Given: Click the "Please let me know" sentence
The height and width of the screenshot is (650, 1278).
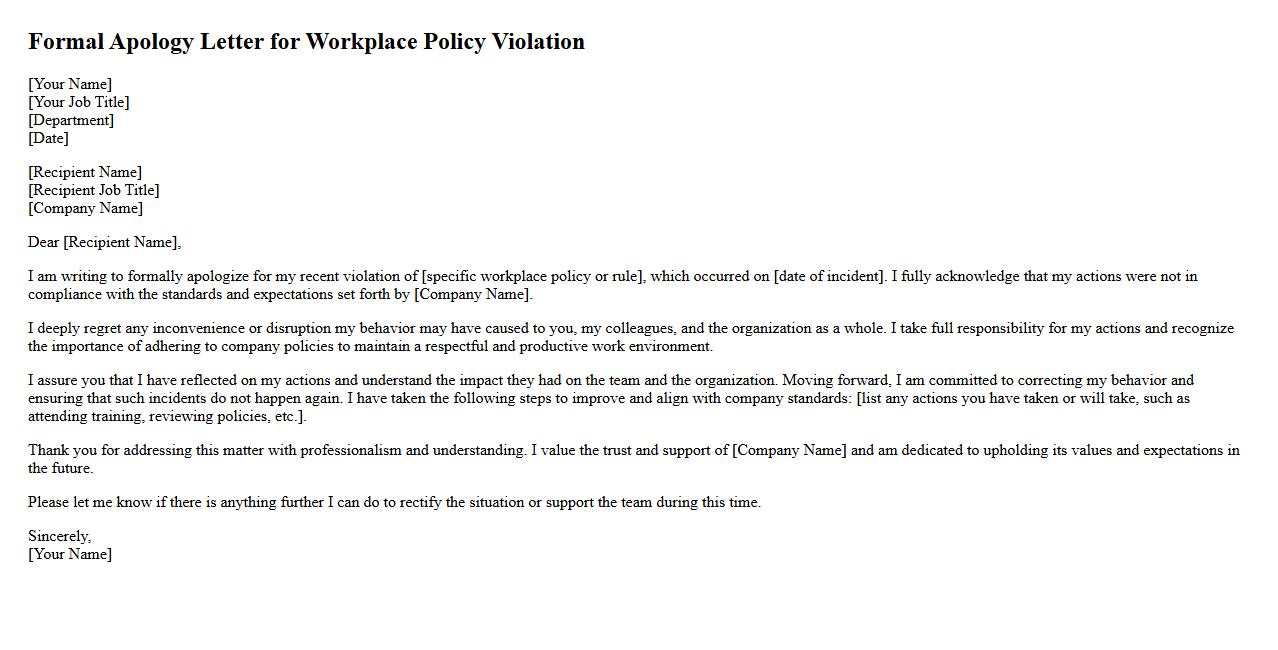Looking at the screenshot, I should pos(394,502).
